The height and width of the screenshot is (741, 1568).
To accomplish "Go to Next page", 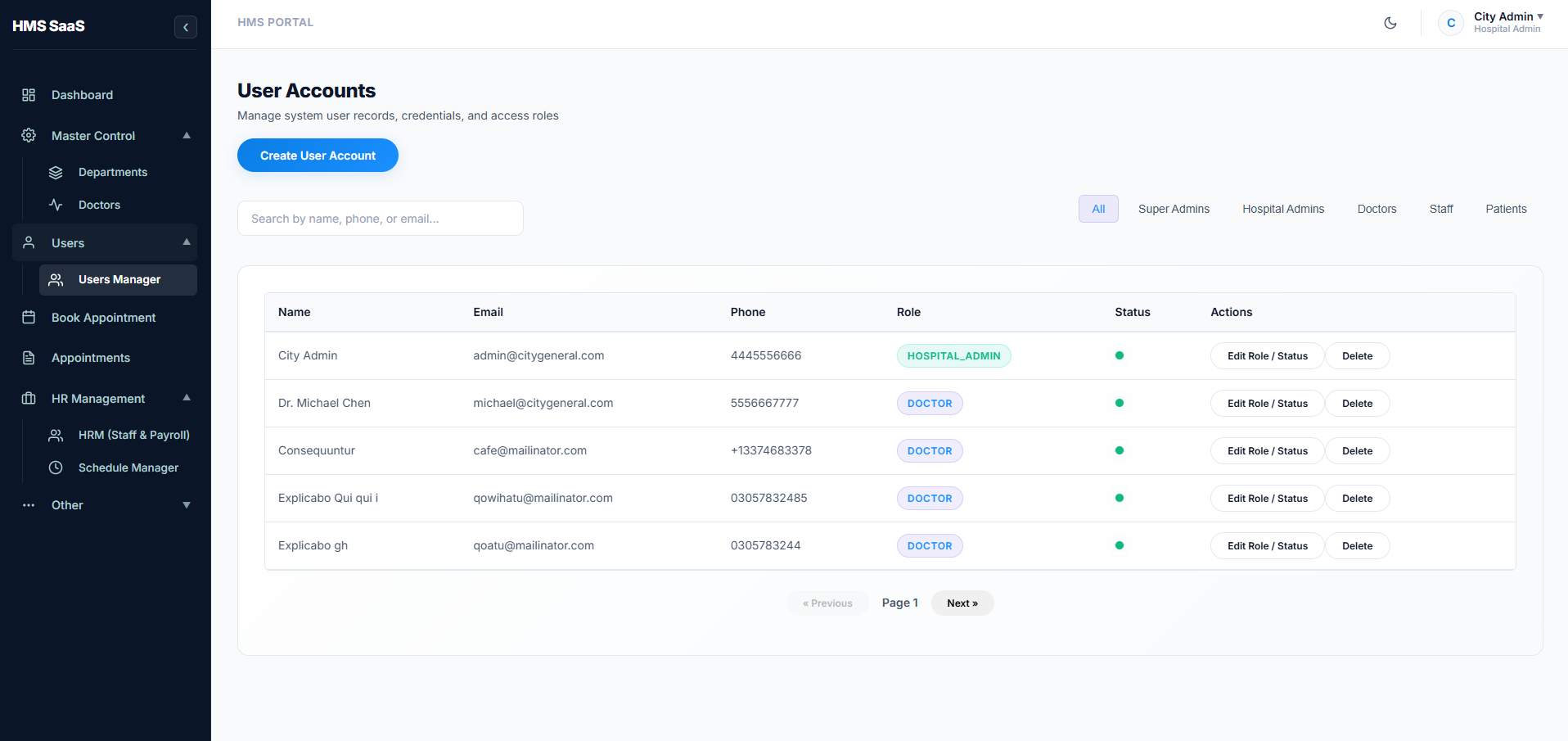I will click(962, 603).
